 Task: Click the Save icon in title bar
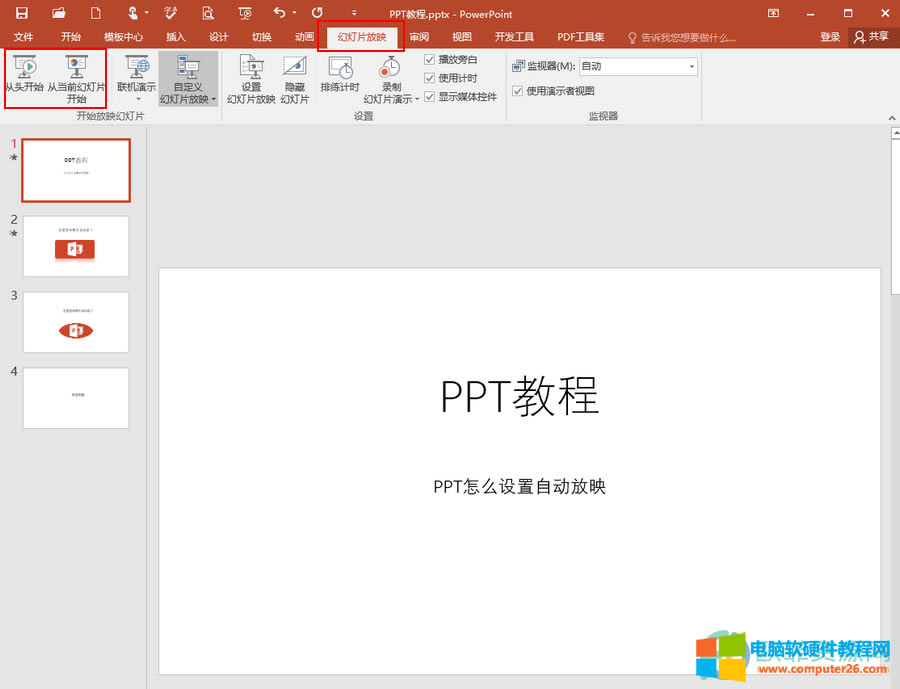click(21, 13)
